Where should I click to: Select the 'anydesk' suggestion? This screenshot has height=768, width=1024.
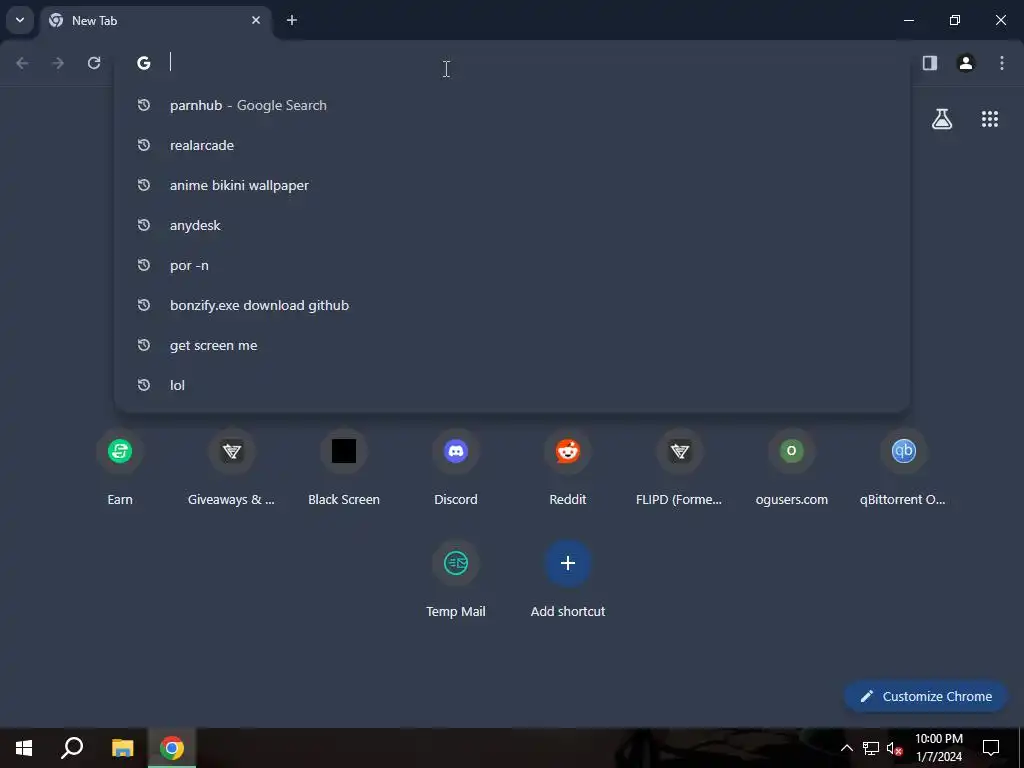click(512, 225)
